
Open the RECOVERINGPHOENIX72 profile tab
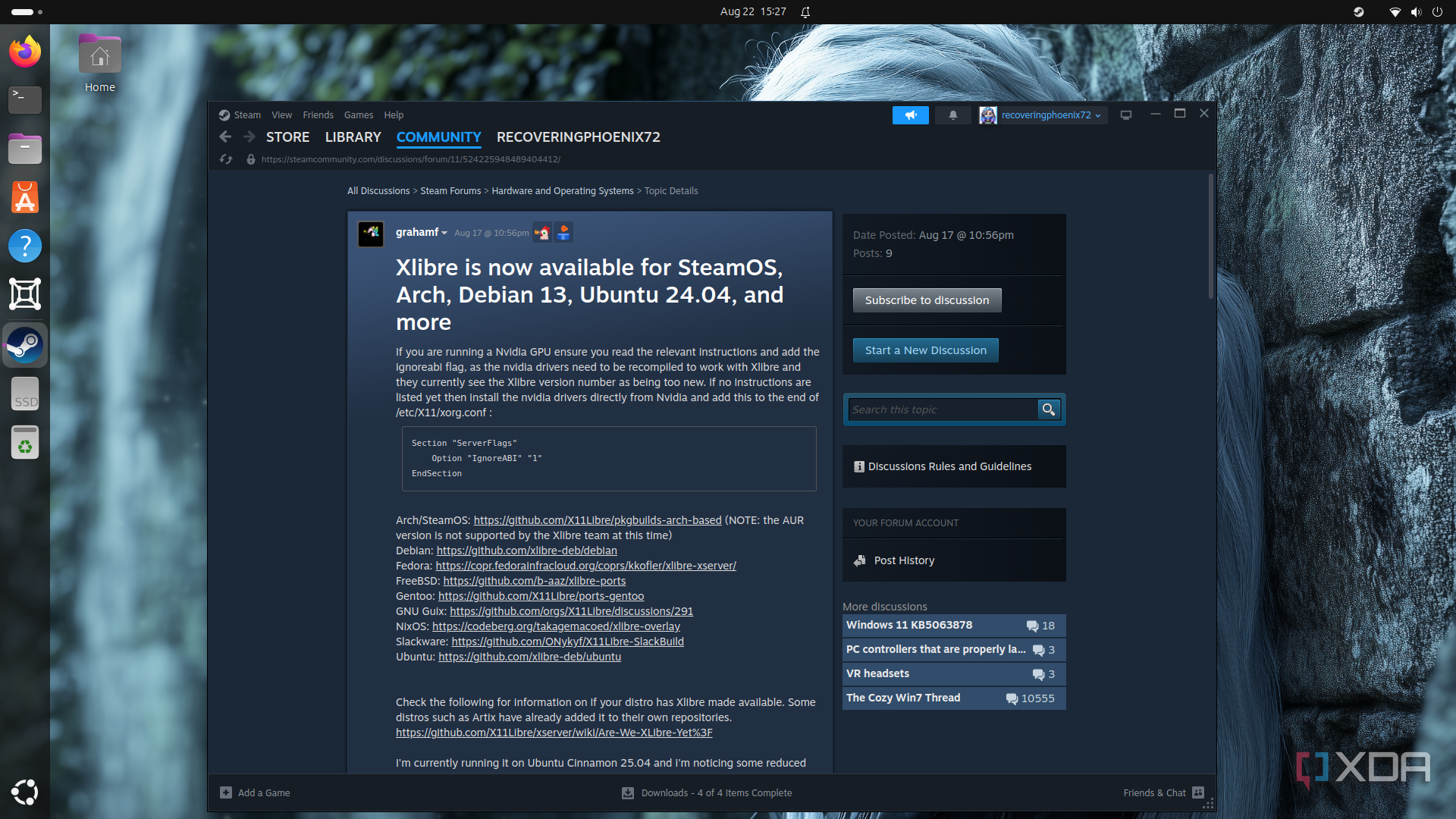(578, 137)
